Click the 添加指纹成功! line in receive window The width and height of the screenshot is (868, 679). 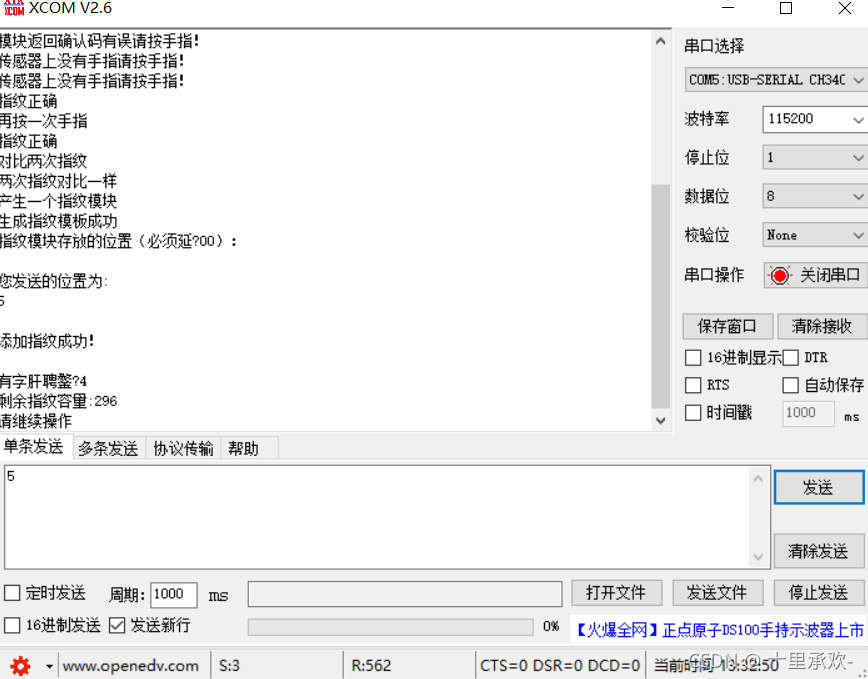[46, 341]
